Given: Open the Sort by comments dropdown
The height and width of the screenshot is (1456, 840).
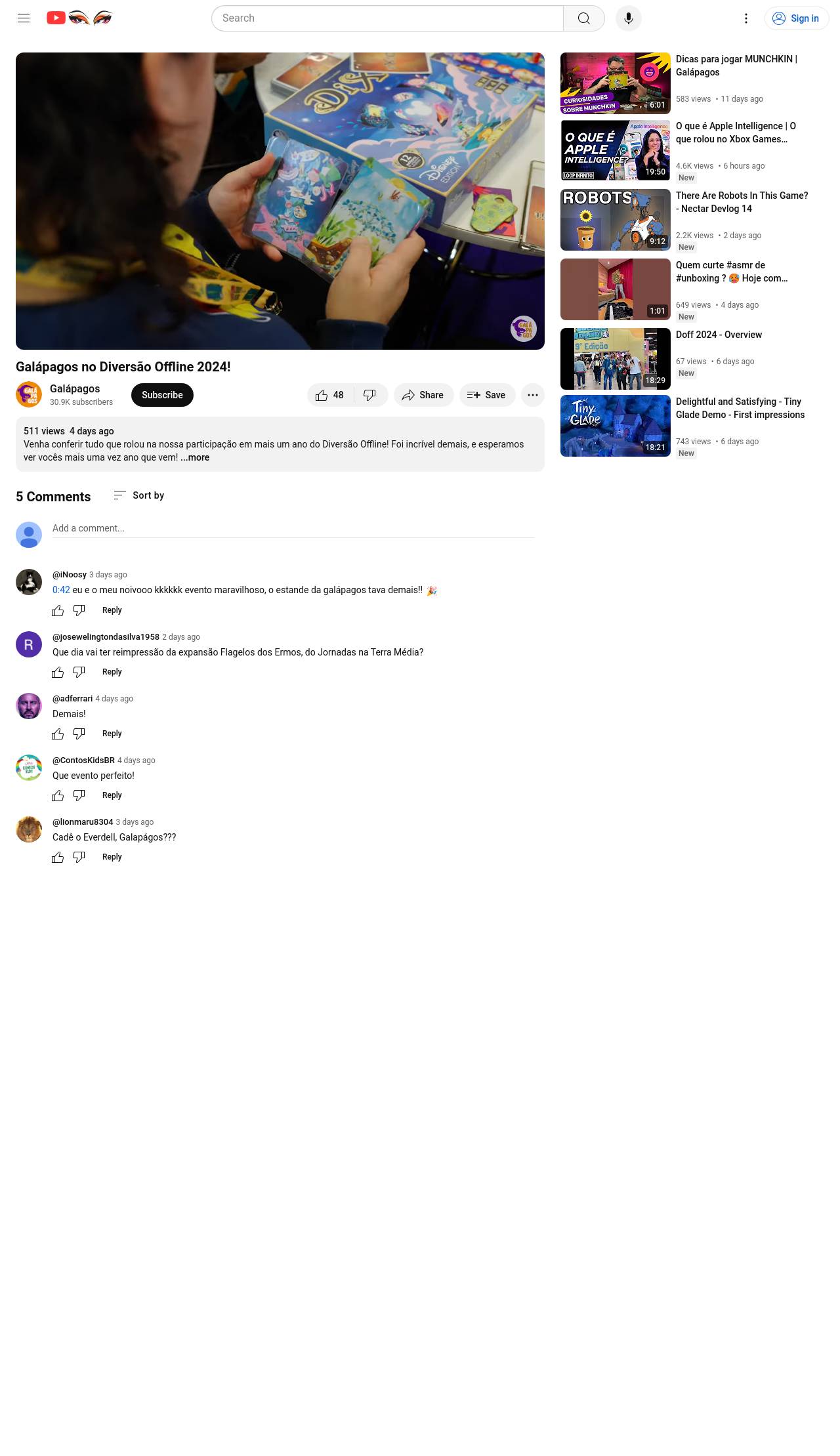Looking at the screenshot, I should pyautogui.click(x=138, y=495).
